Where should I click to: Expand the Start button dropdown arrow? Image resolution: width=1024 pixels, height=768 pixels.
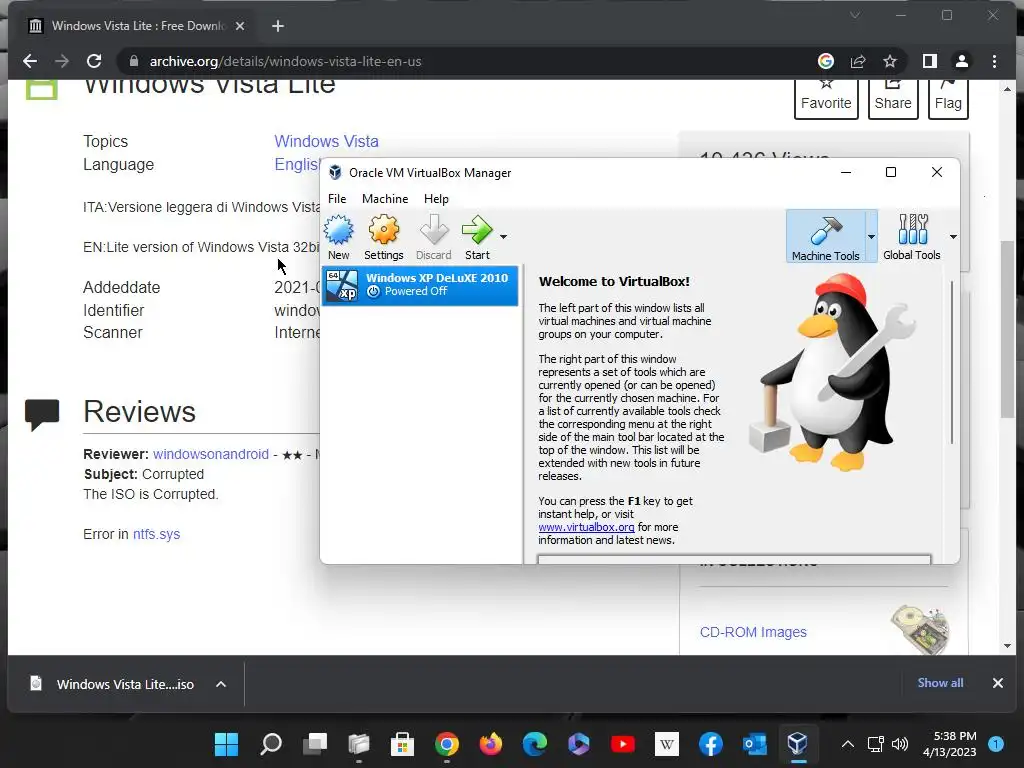tap(503, 236)
